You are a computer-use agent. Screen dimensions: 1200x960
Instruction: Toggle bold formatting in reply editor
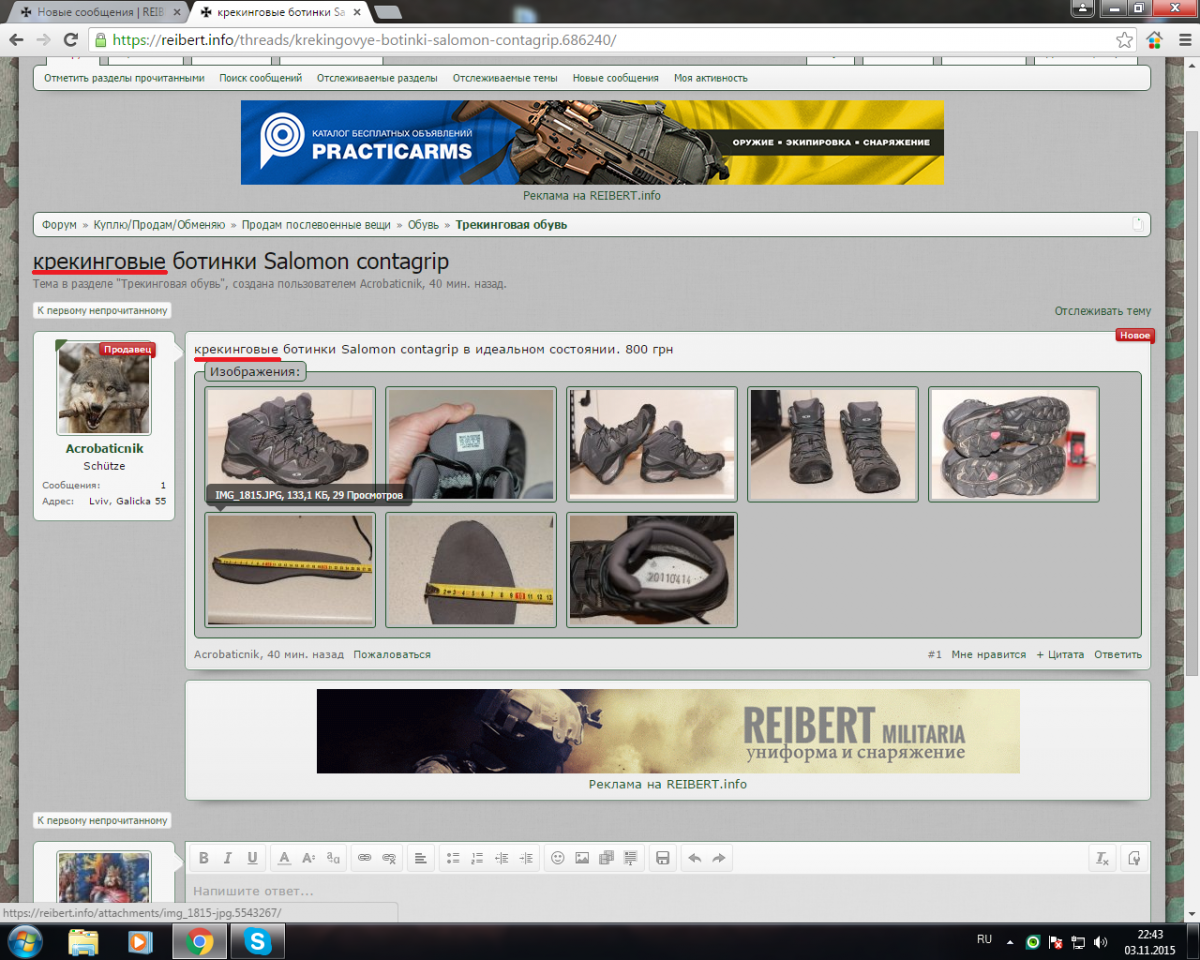(204, 858)
